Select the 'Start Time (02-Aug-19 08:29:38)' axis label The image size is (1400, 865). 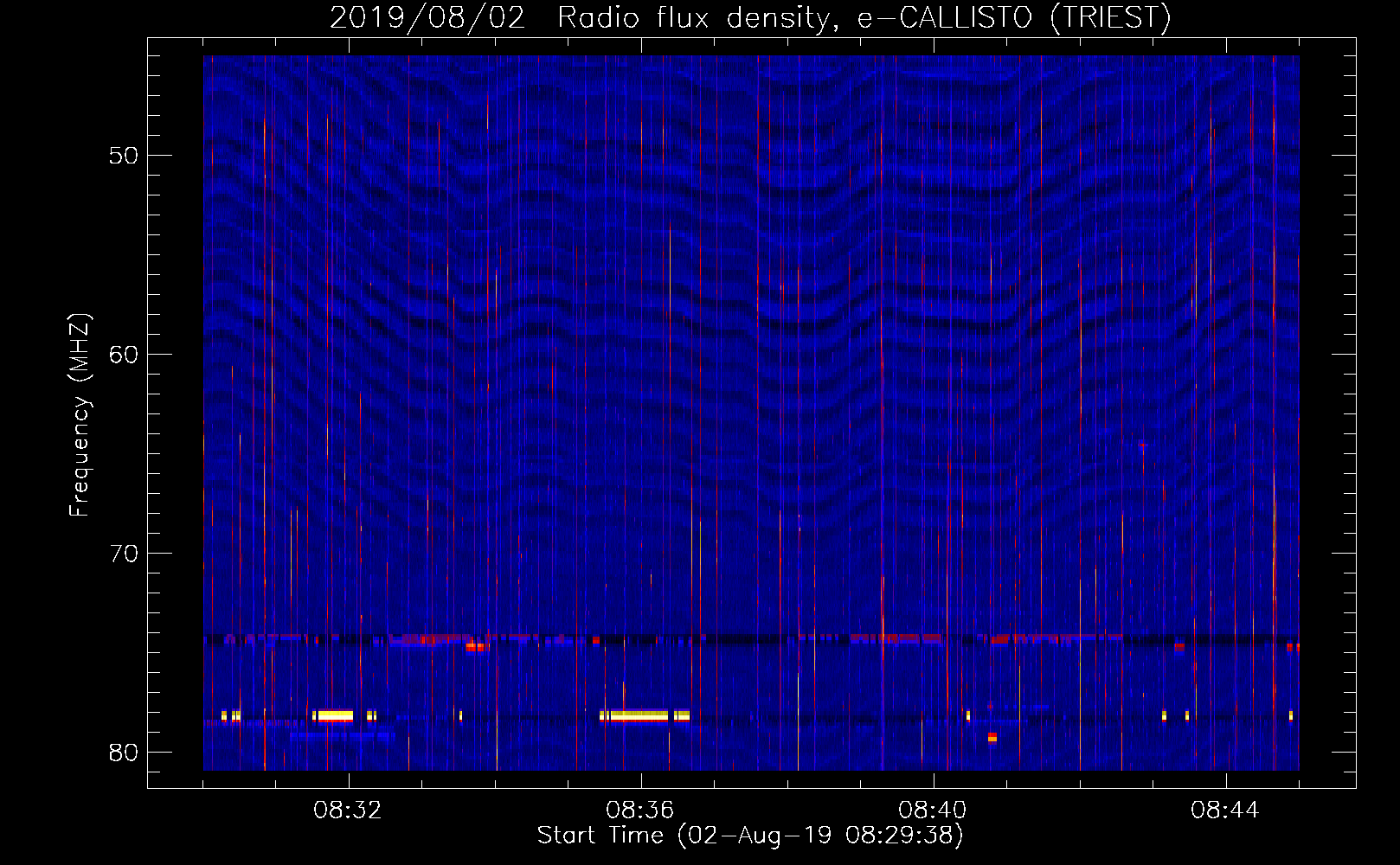pos(750,836)
